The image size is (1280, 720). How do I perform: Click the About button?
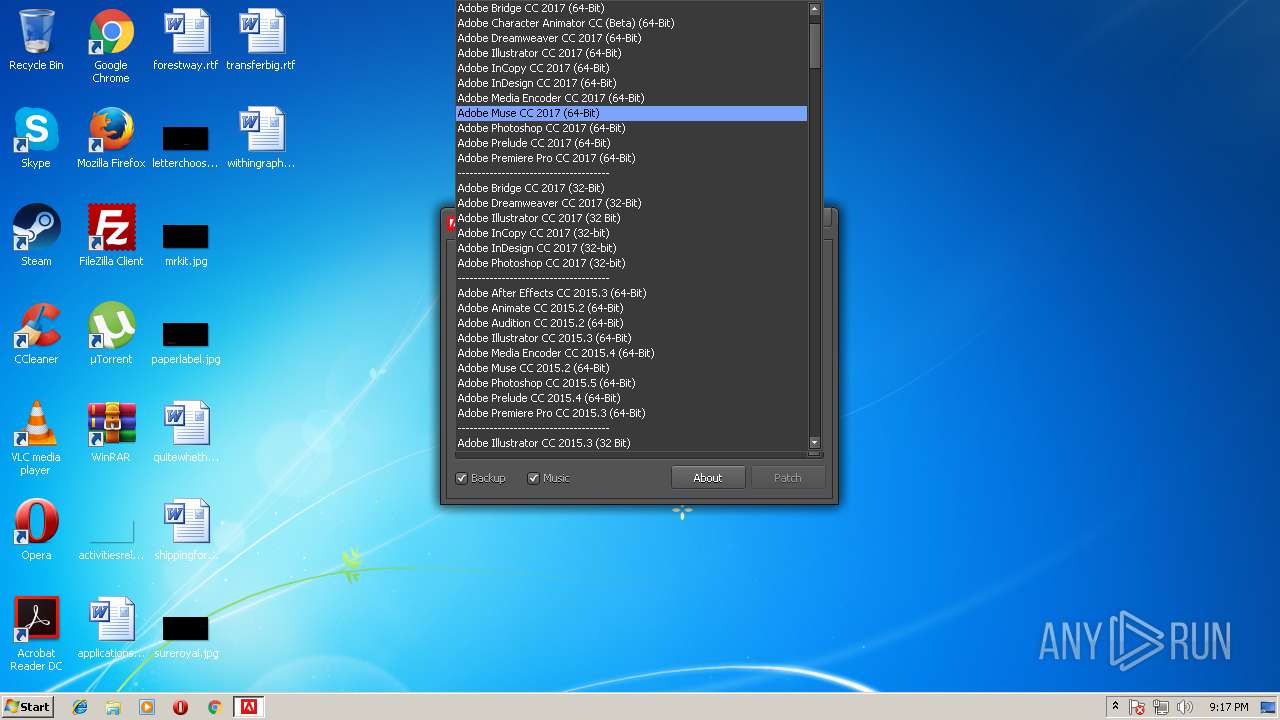pos(708,478)
